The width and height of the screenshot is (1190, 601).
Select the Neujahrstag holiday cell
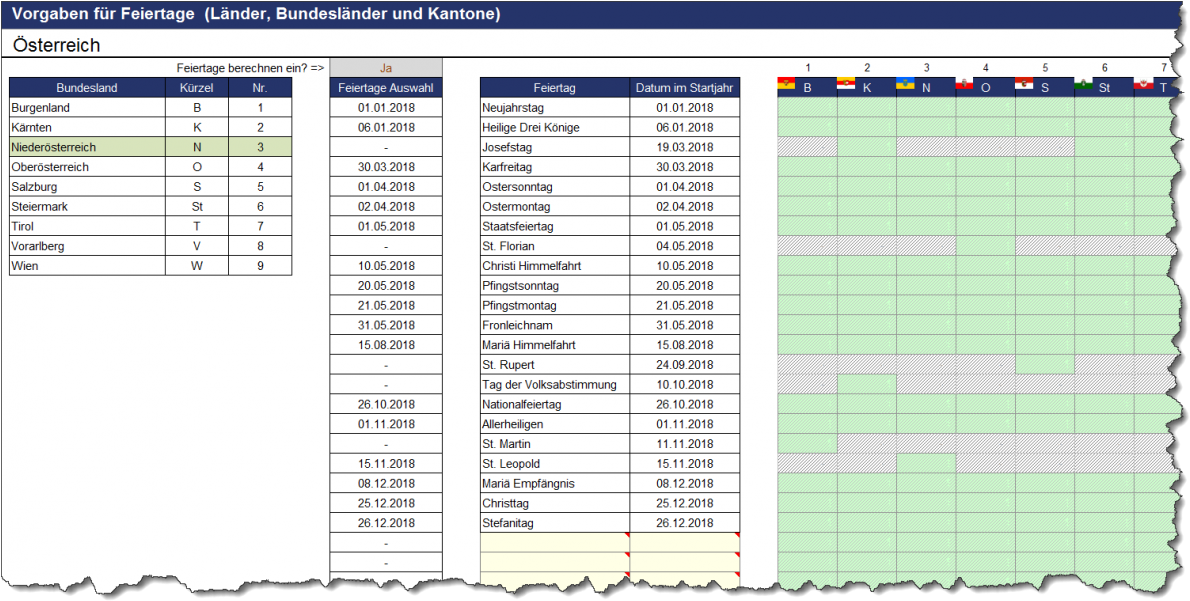(555, 108)
